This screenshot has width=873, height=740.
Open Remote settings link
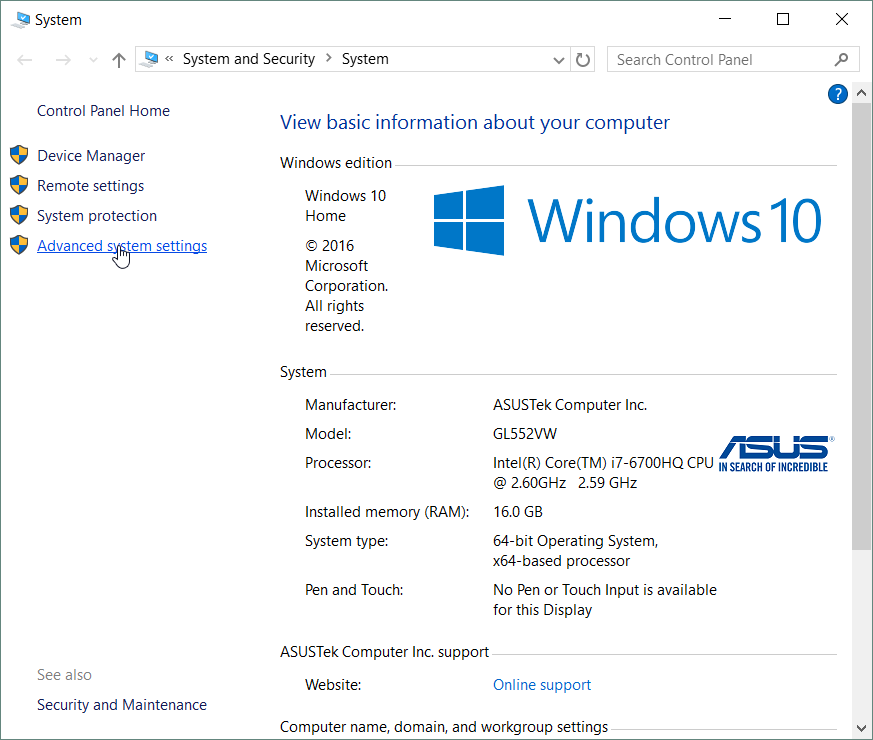[x=90, y=186]
